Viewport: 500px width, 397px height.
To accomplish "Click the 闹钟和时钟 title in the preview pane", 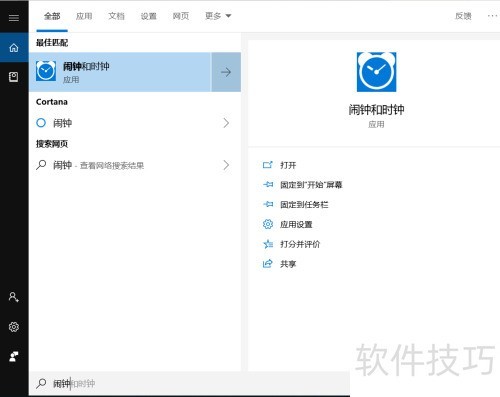I will coord(376,110).
